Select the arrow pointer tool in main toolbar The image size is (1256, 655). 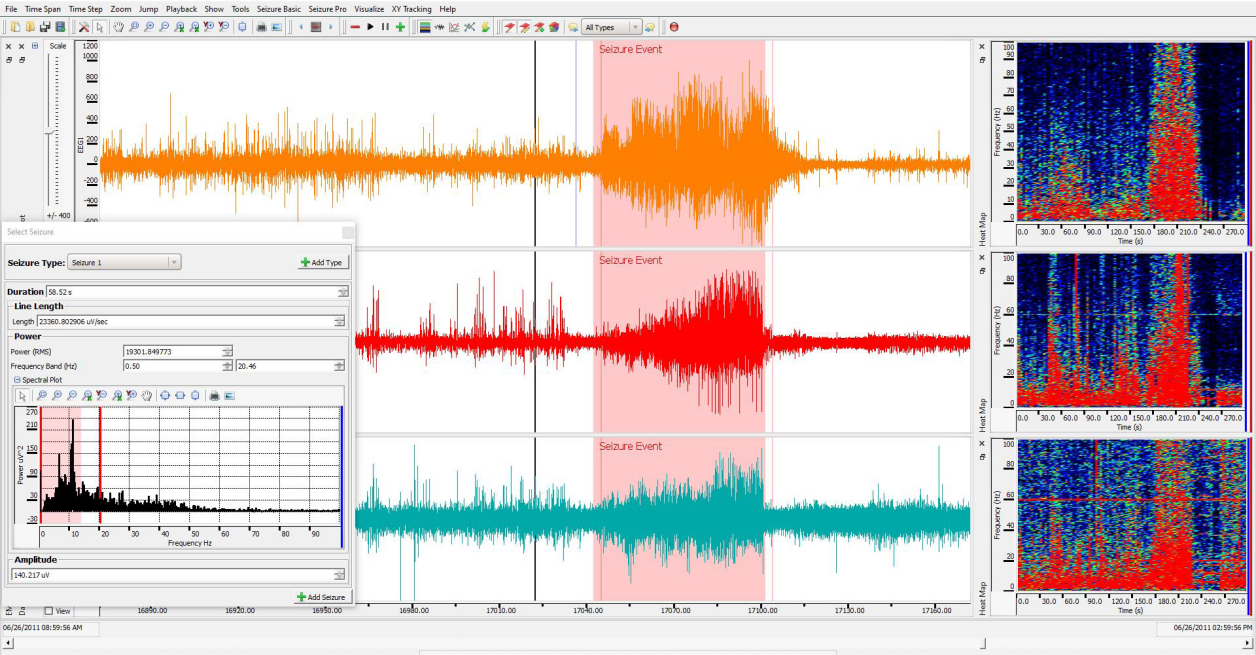click(99, 27)
